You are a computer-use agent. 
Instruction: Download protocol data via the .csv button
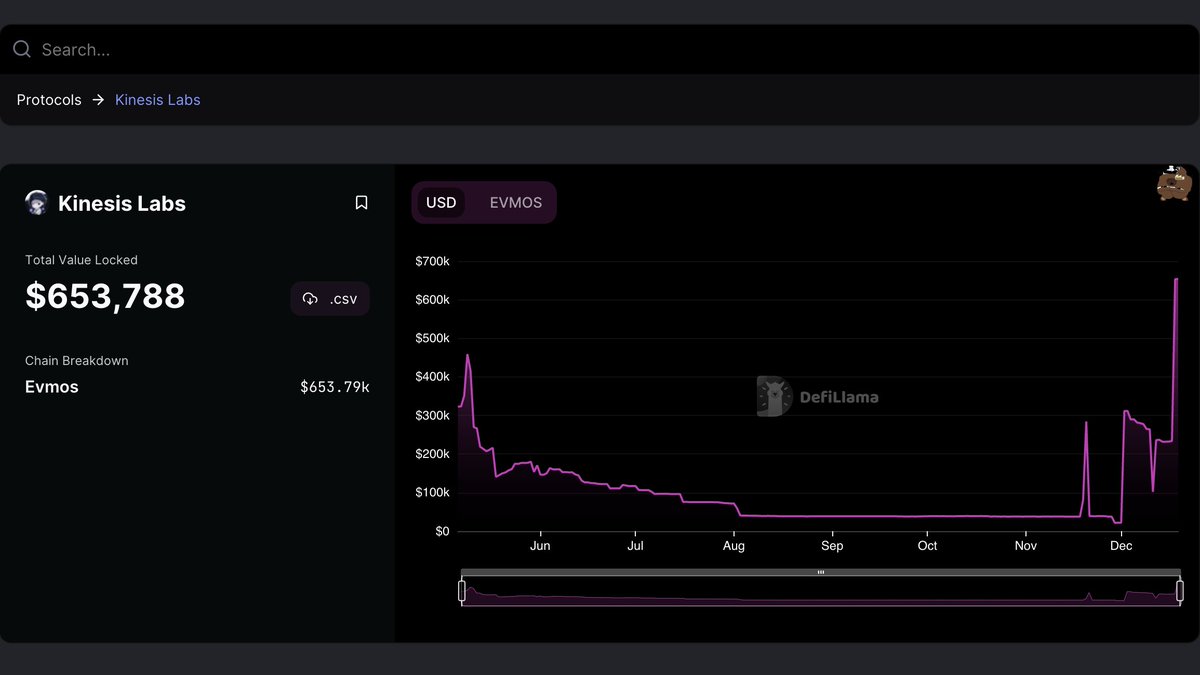coord(330,298)
